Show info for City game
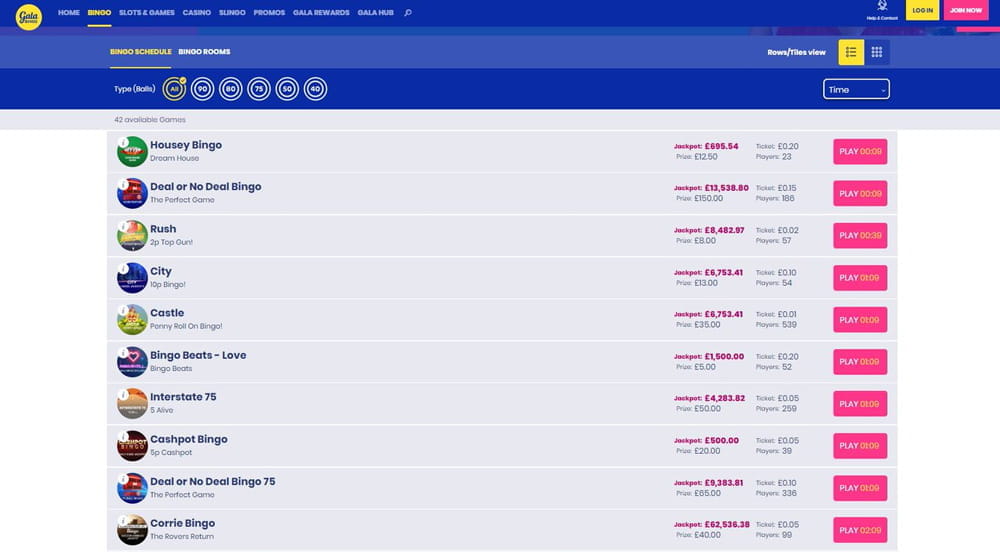Viewport: 1000px width, 552px height. pos(123,268)
